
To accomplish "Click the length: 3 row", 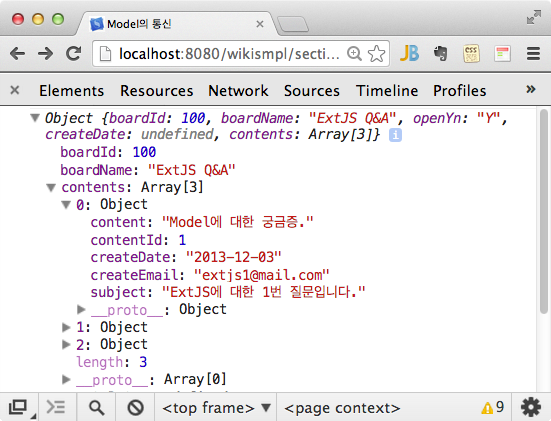I will coord(112,362).
